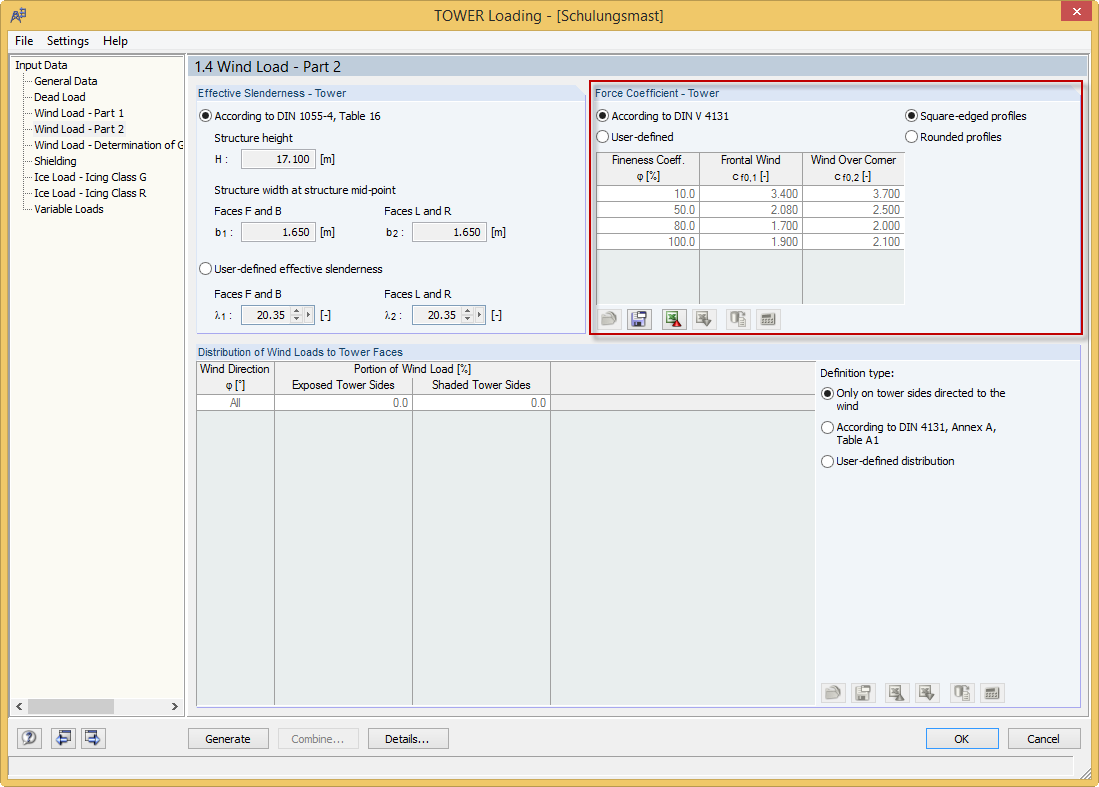Screen dimensions: 1099x787
Task: Click navigator scrollbar left arrow
Action: pos(20,706)
